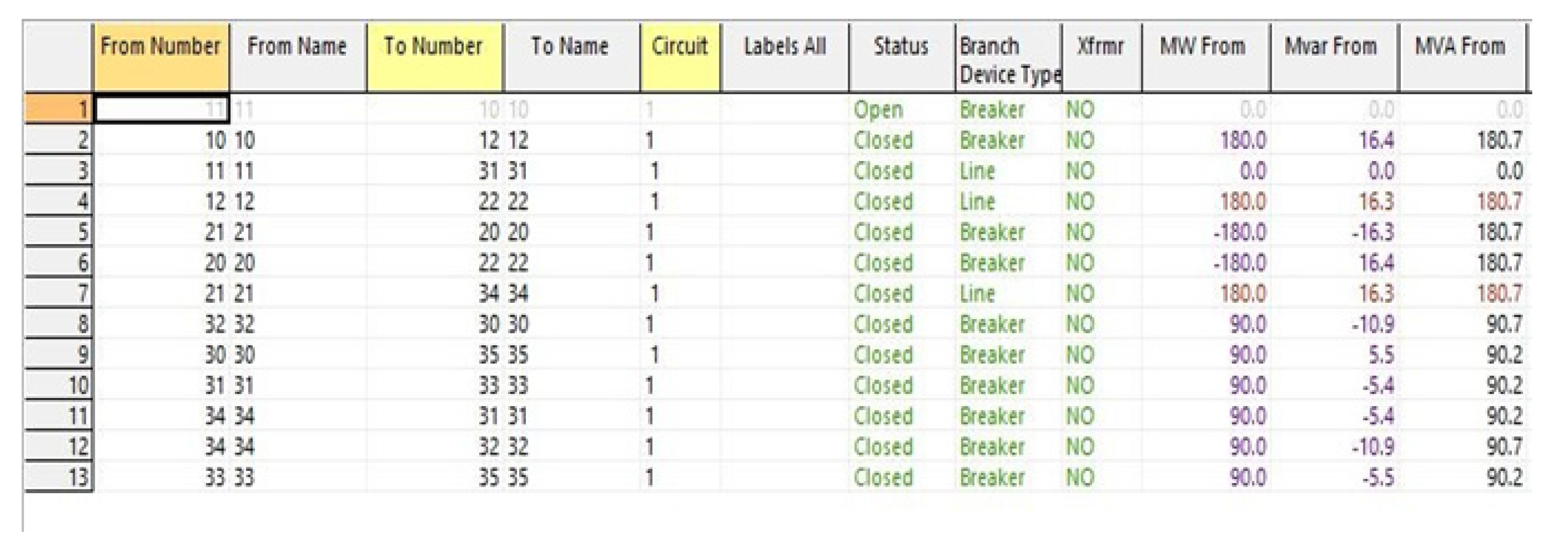Select the Circuit column header
This screenshot has width=1568, height=553.
[680, 58]
